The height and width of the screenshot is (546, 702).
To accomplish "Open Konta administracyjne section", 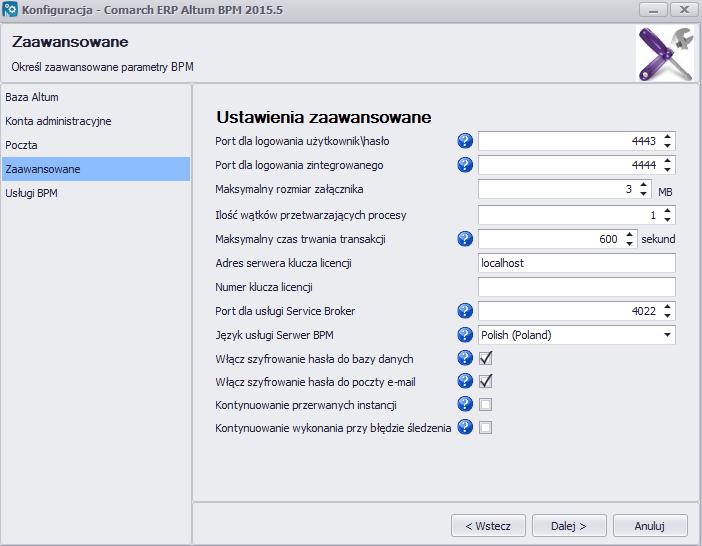I will click(96, 121).
